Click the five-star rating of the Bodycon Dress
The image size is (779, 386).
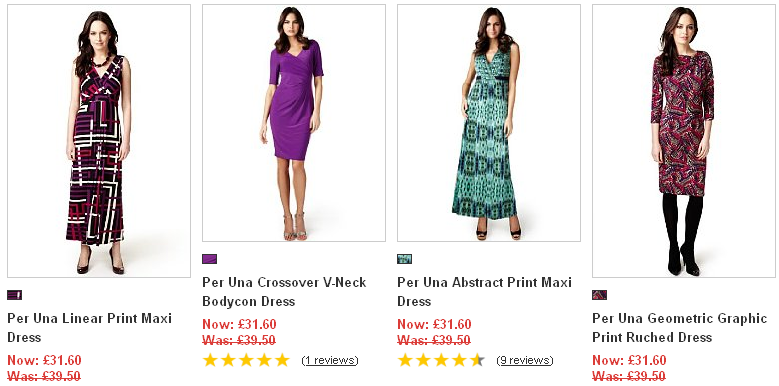[246, 360]
